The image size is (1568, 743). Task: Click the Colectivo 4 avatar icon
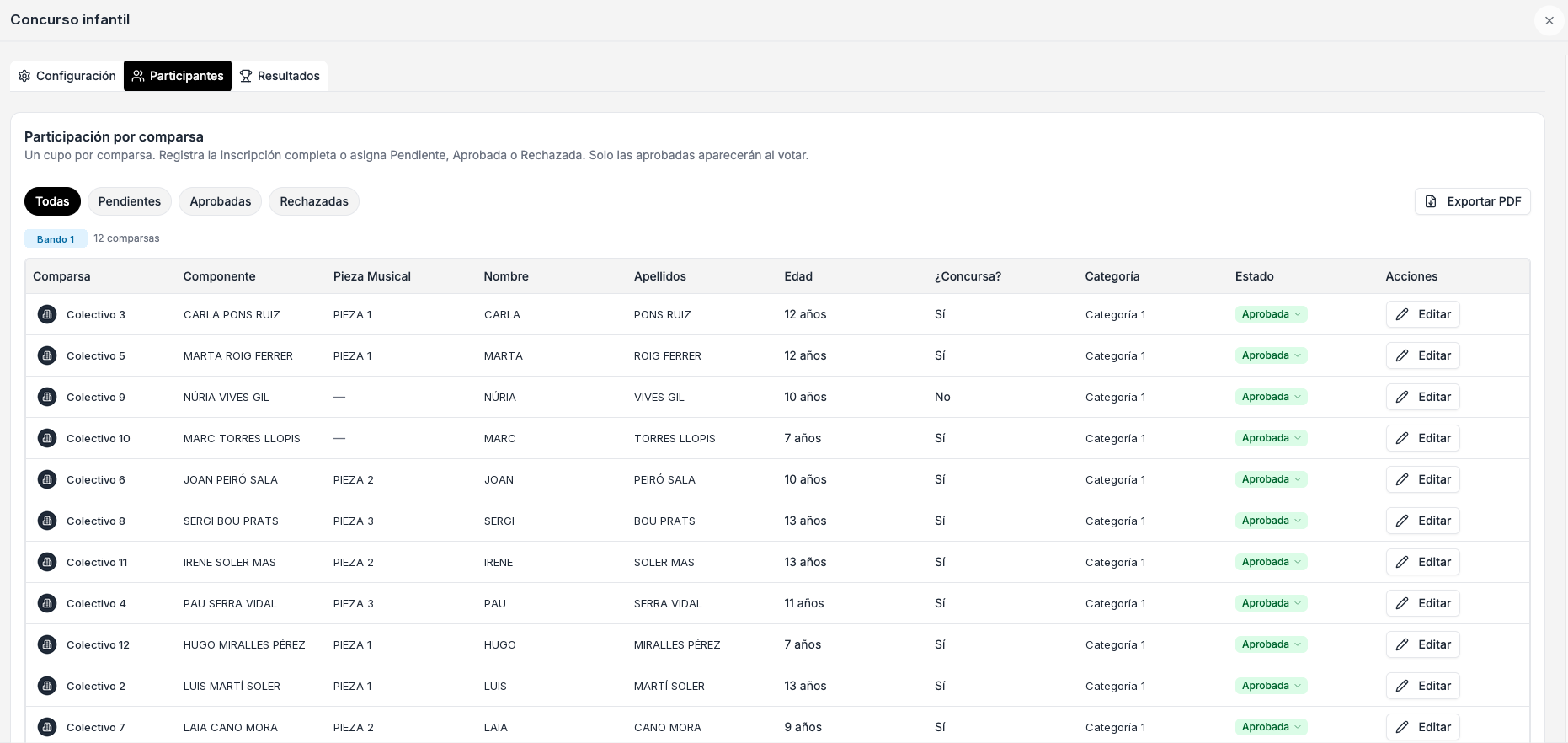pos(47,603)
